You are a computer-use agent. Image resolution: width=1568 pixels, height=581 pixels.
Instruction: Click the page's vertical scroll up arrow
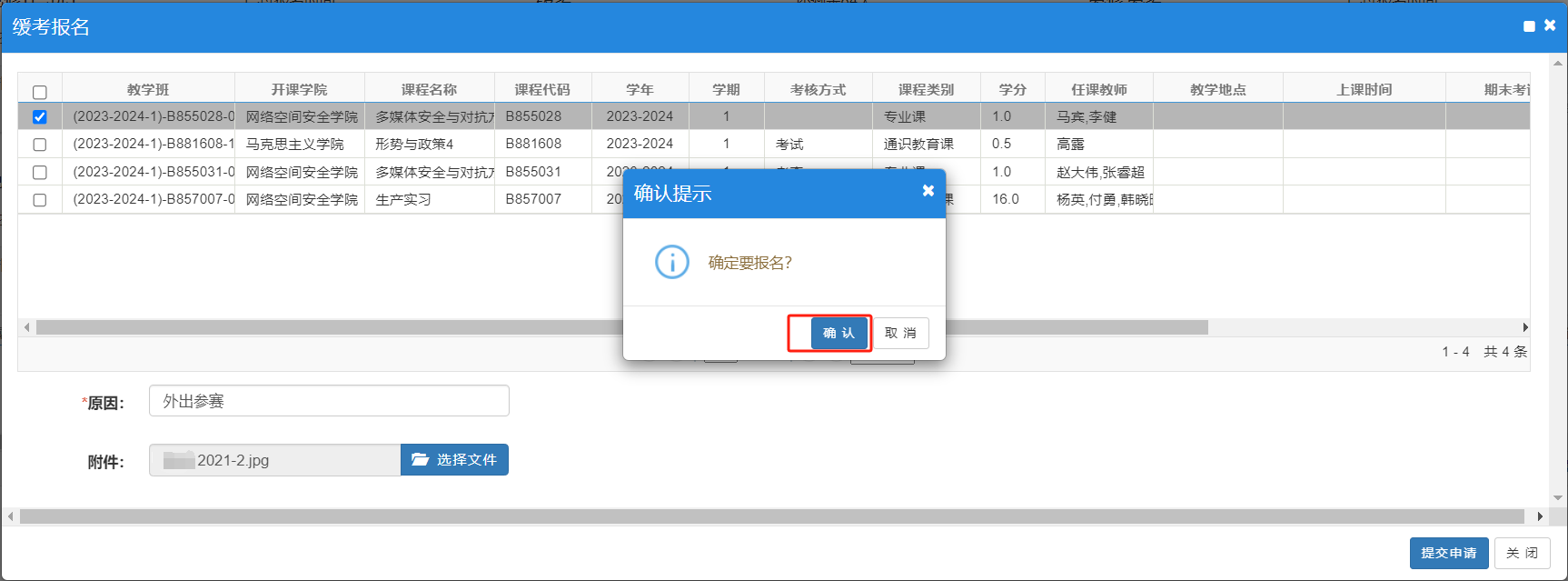[1559, 64]
